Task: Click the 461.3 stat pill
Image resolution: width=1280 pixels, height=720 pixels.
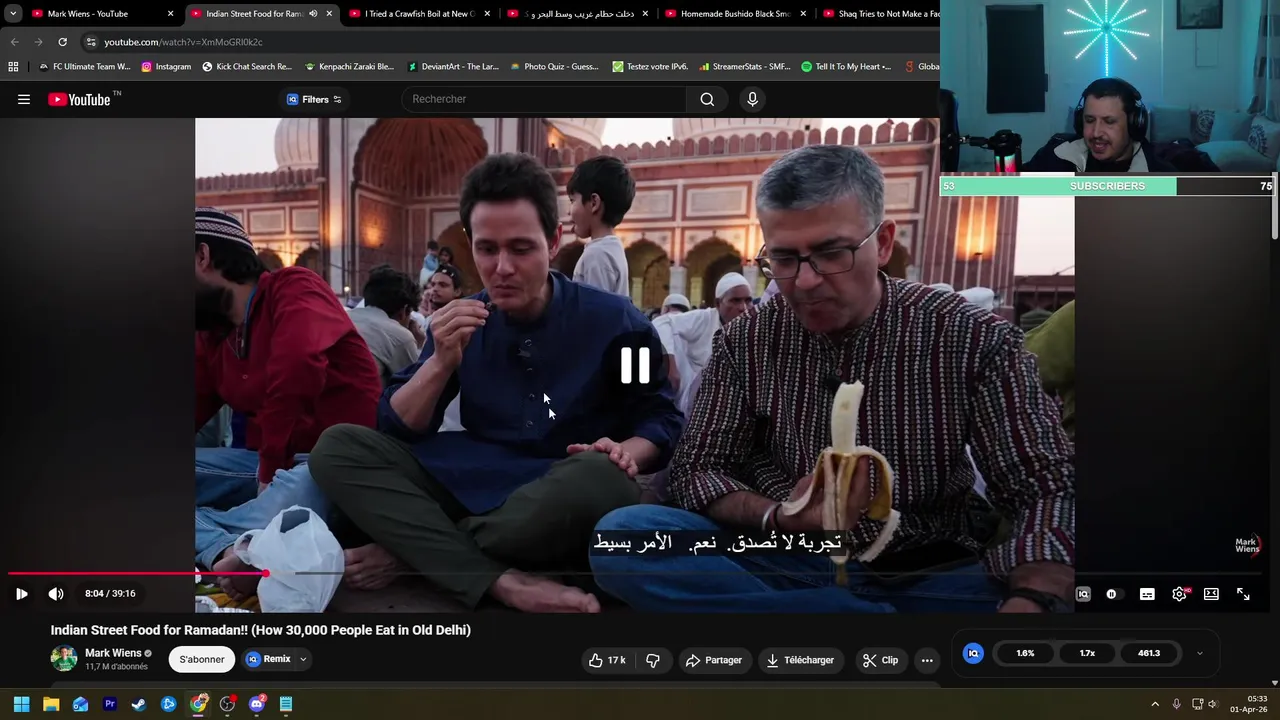Action: [x=1149, y=653]
